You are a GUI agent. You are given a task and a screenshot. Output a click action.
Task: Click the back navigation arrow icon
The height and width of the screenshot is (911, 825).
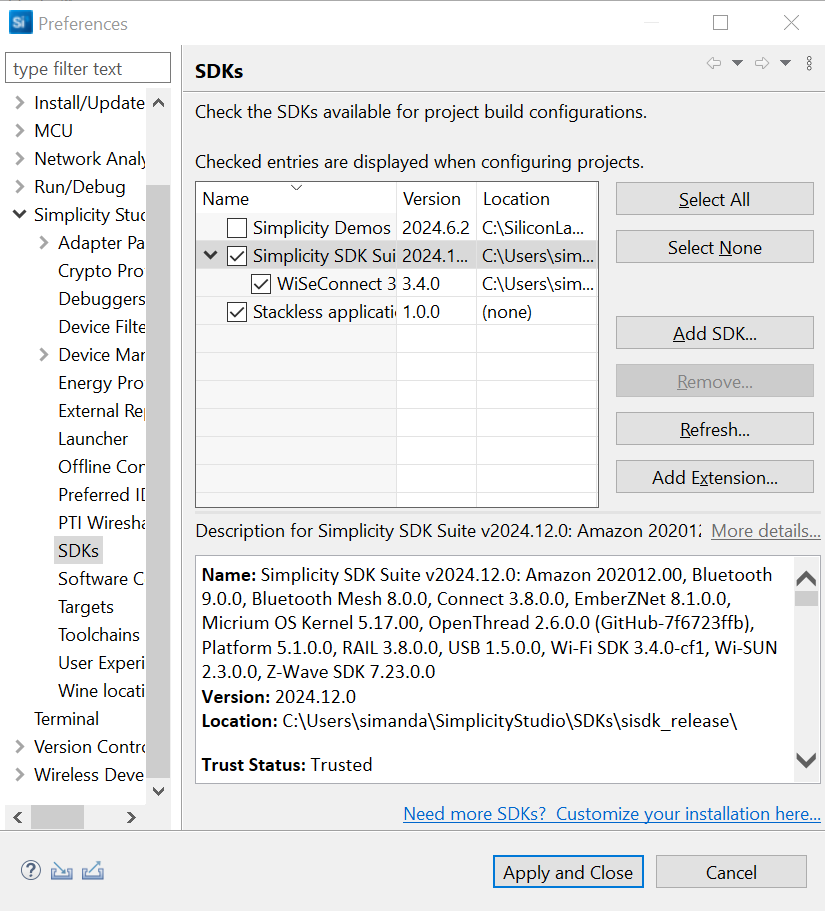coord(714,63)
